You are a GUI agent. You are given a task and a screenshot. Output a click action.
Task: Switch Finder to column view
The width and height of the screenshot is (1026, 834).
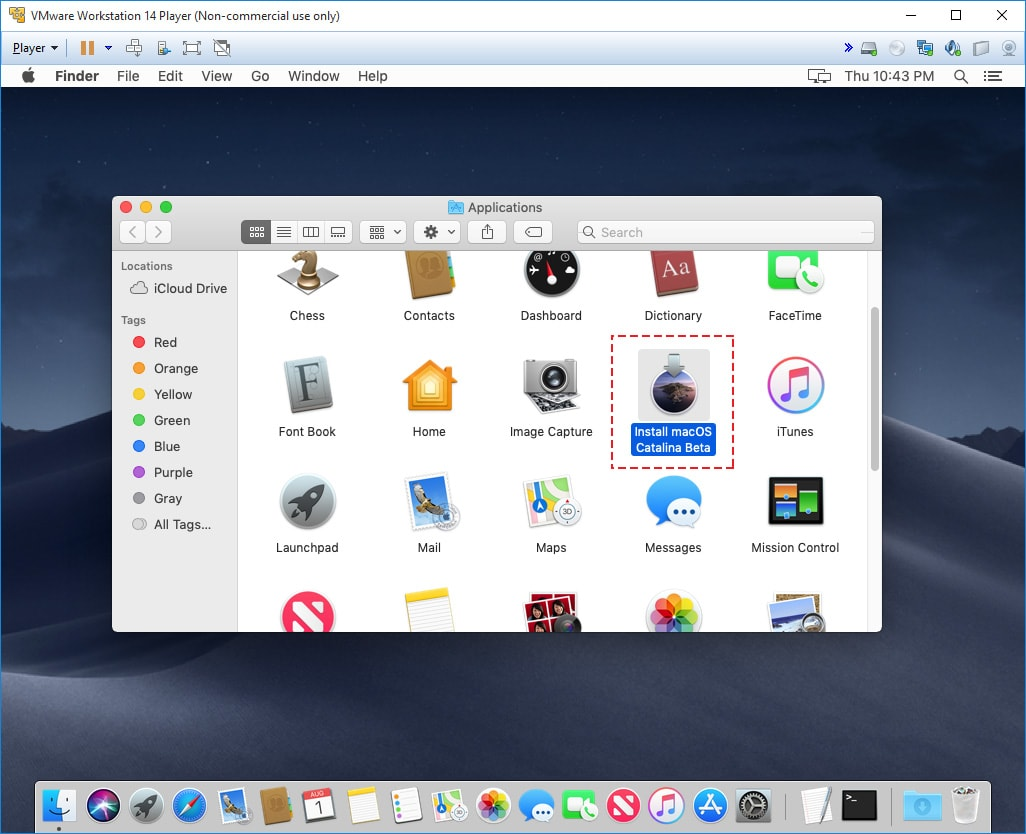(311, 231)
